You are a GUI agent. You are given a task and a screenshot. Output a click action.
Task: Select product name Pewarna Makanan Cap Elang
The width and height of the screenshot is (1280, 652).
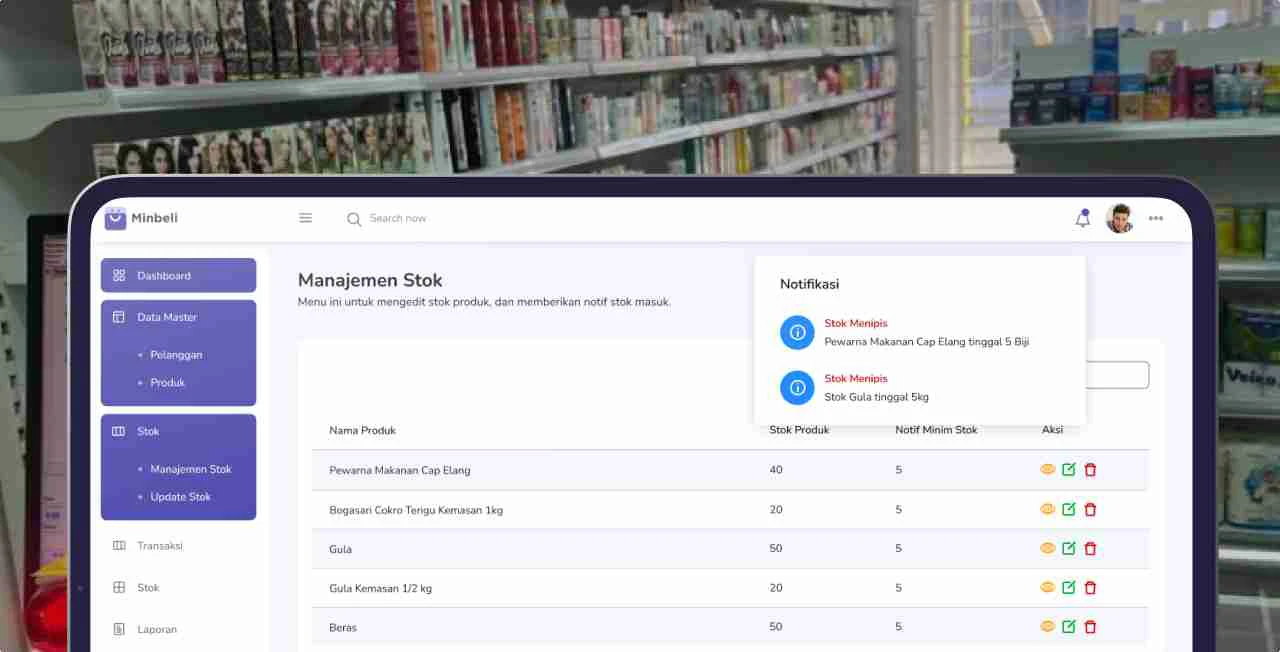point(400,470)
